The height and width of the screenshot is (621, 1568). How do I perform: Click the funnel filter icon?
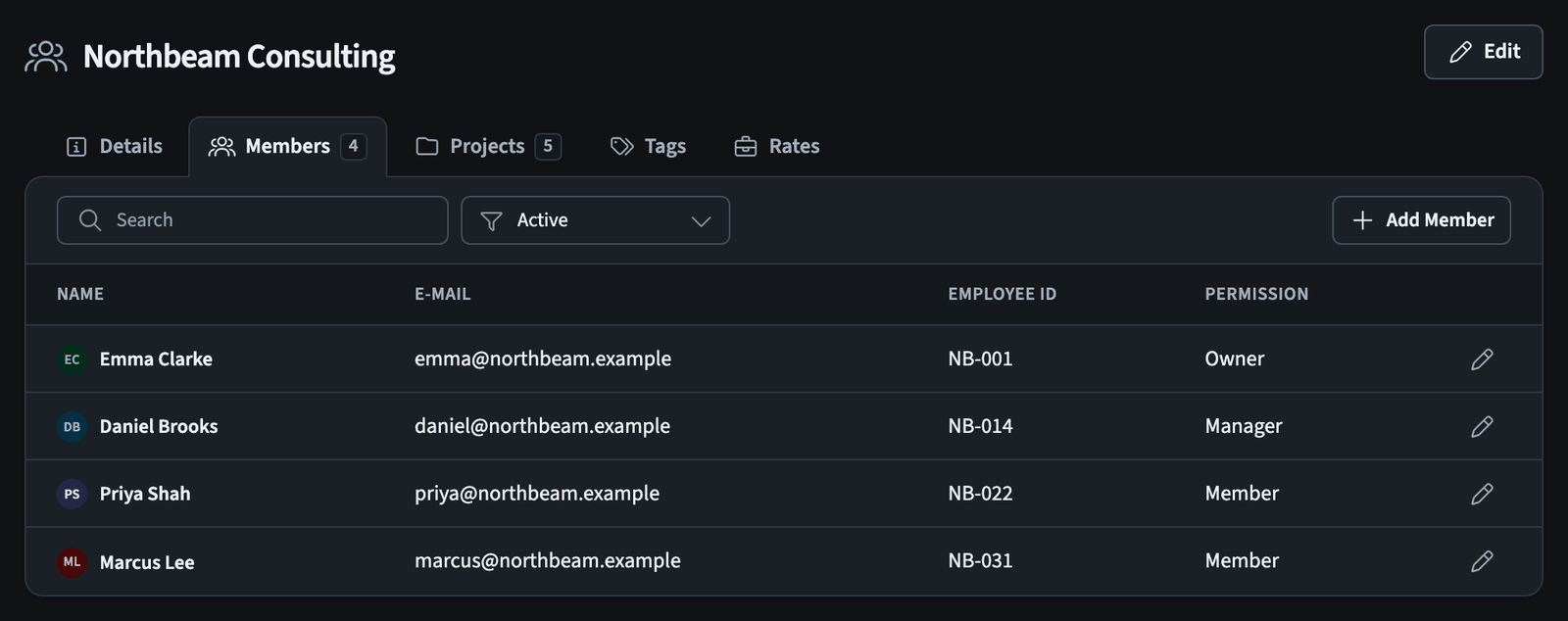[492, 221]
